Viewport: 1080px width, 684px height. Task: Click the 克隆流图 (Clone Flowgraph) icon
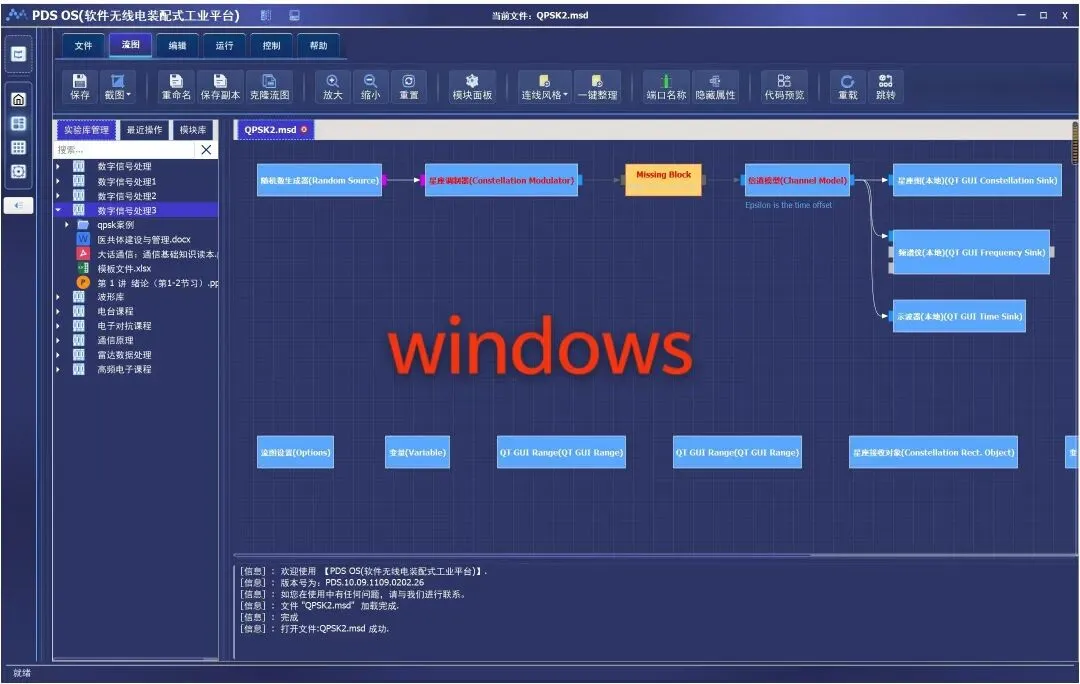click(269, 87)
